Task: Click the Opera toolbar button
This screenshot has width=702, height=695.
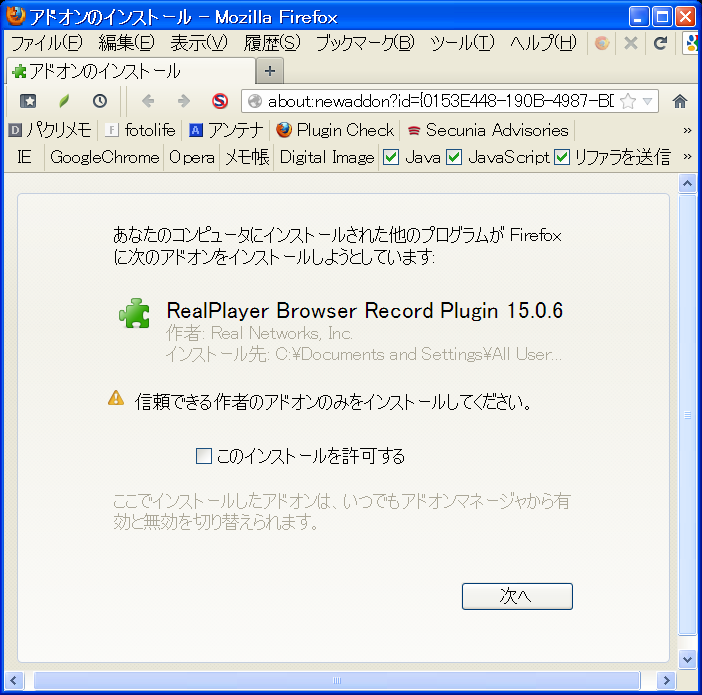Action: click(192, 157)
